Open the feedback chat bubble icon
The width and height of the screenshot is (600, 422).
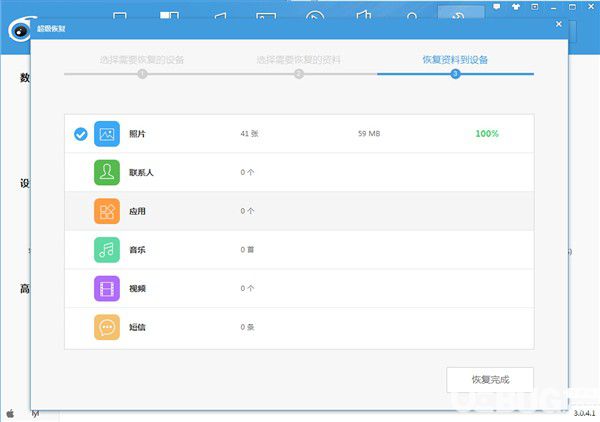[x=497, y=7]
